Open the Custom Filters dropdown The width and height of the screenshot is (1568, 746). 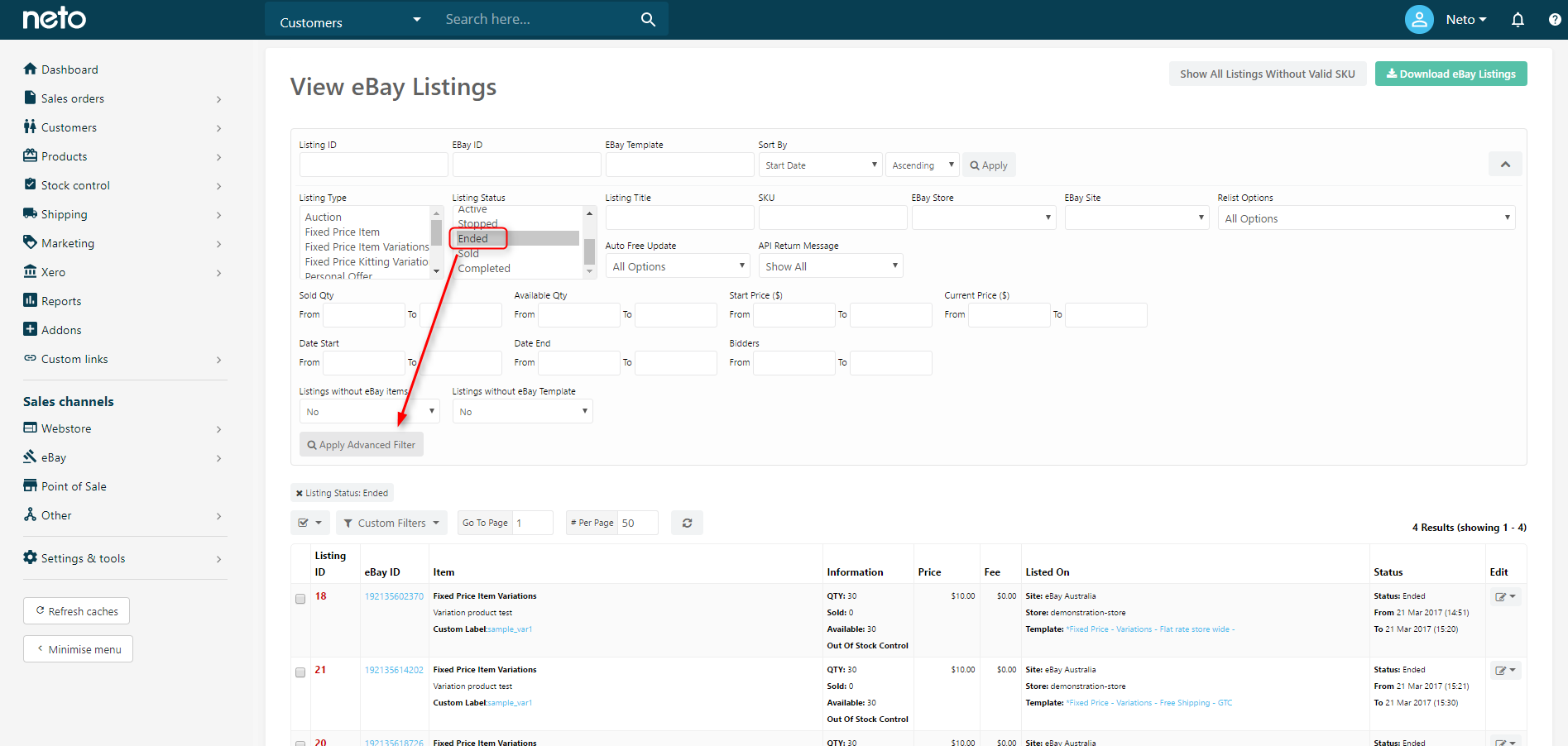(x=391, y=523)
